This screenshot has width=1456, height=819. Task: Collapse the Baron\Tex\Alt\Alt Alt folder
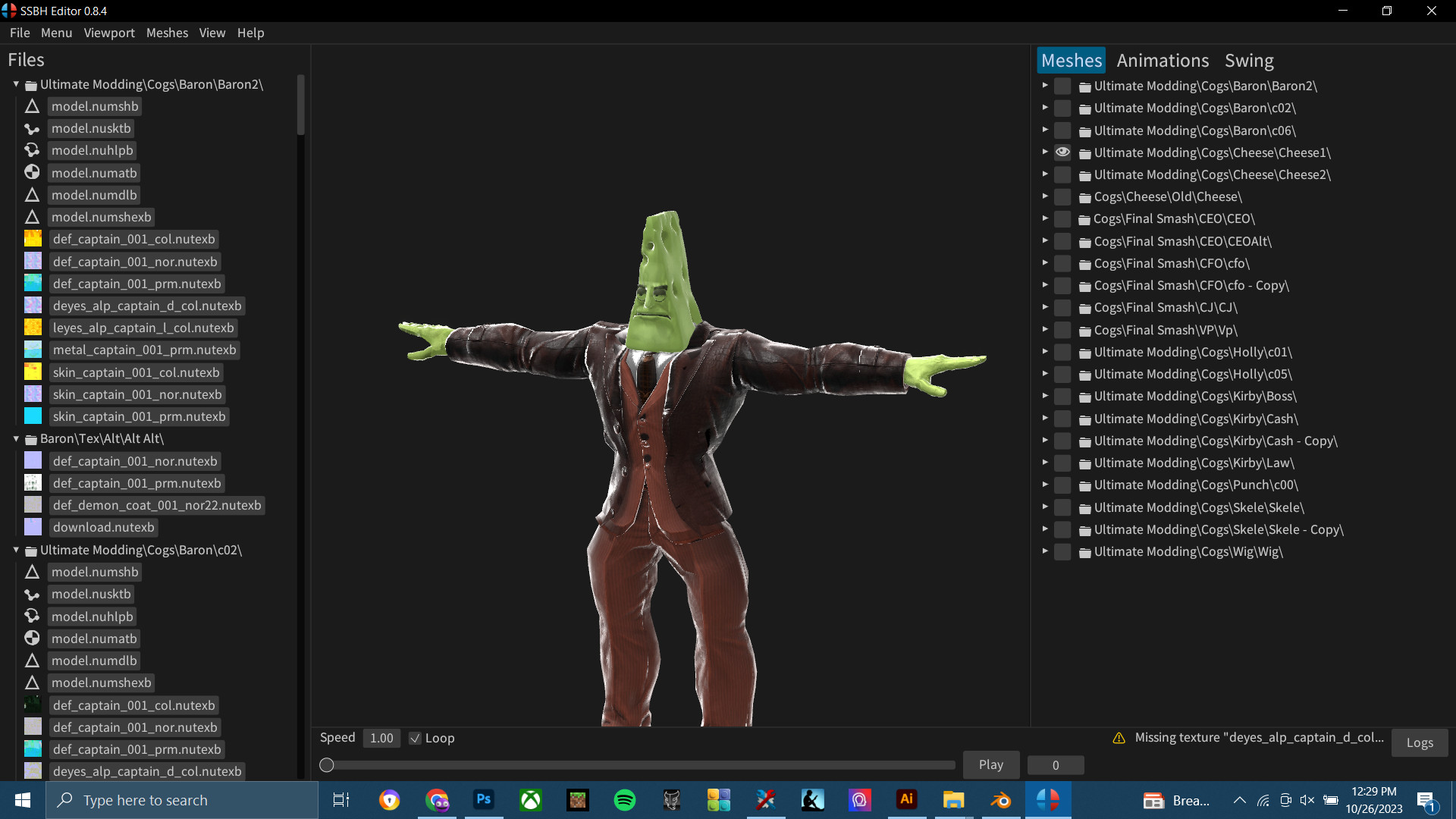pyautogui.click(x=15, y=438)
